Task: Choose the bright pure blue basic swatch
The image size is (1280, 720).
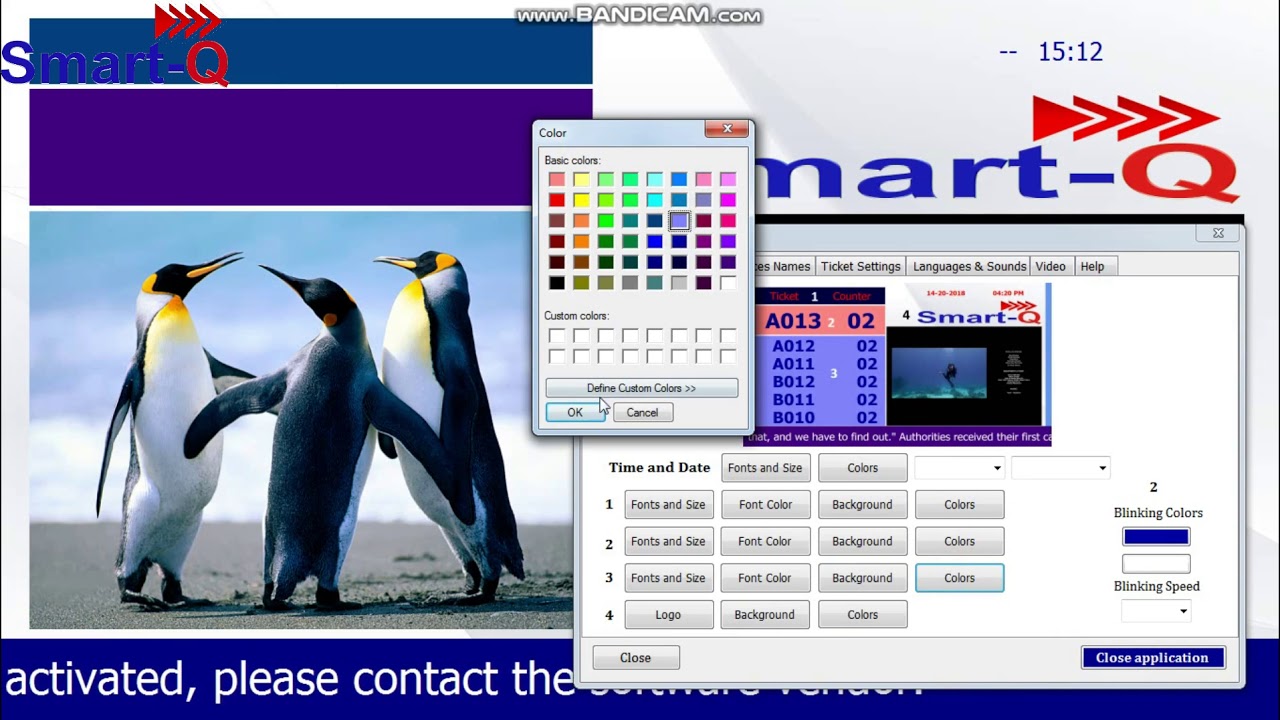Action: point(654,241)
